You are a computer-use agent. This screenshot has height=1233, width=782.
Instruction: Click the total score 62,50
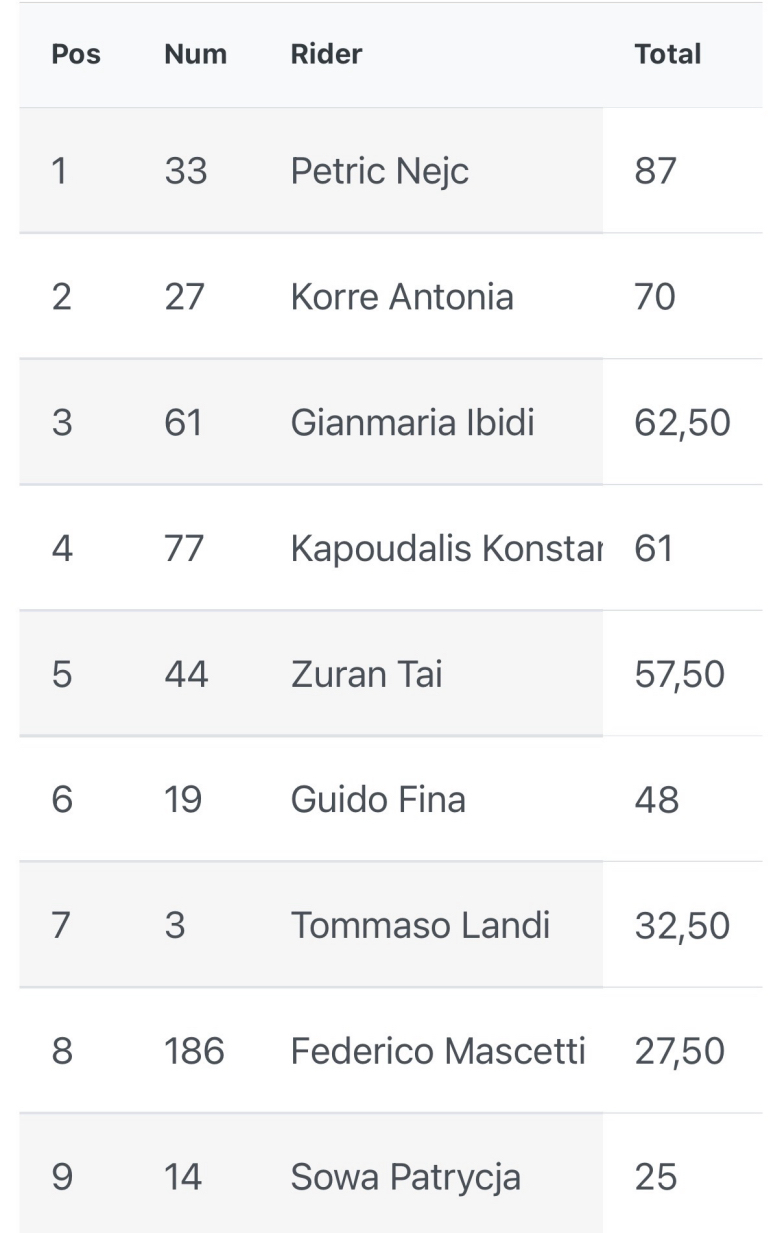click(x=682, y=423)
